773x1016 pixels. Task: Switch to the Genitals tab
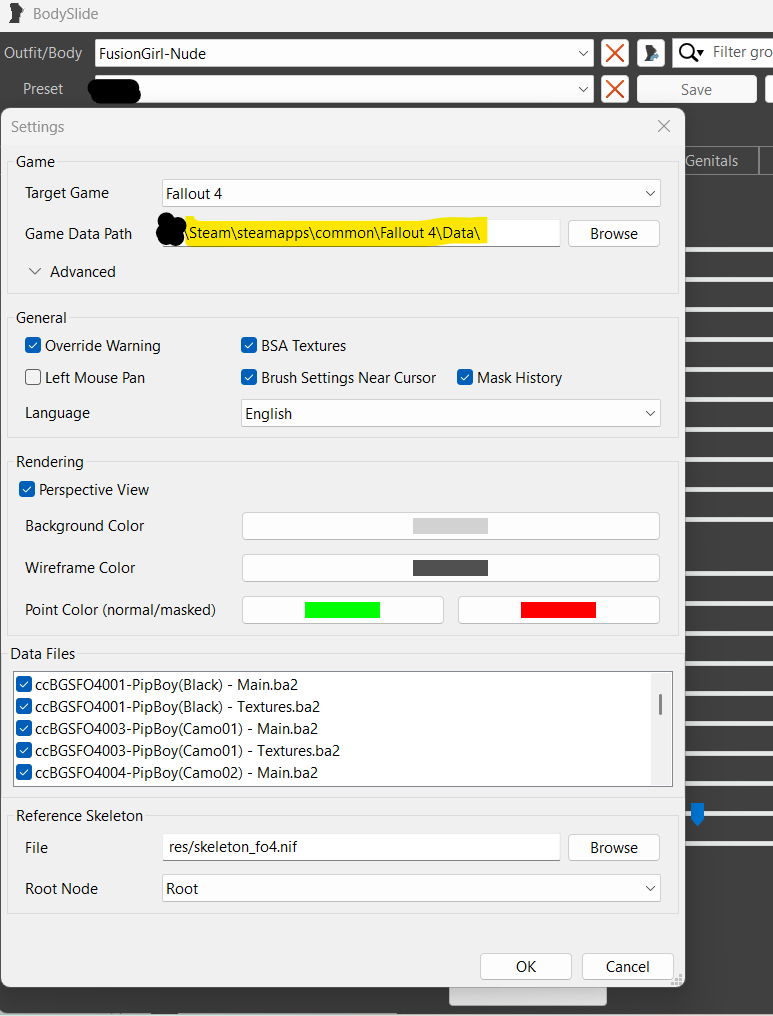[x=721, y=161]
